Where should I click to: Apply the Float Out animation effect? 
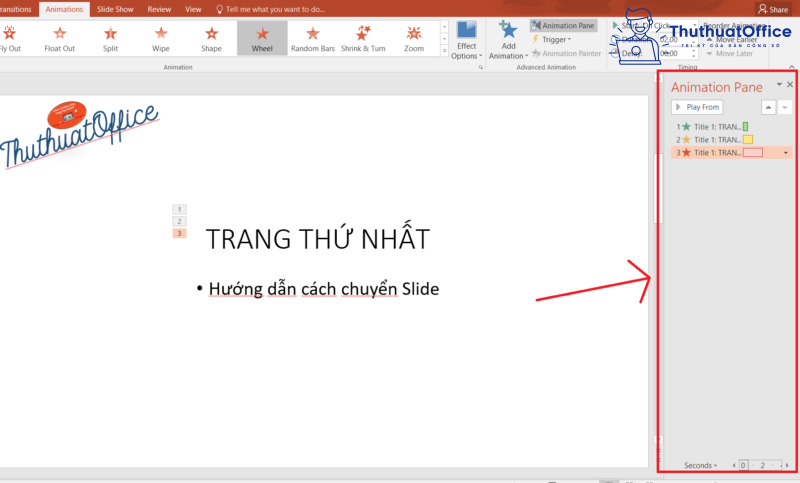[60, 39]
